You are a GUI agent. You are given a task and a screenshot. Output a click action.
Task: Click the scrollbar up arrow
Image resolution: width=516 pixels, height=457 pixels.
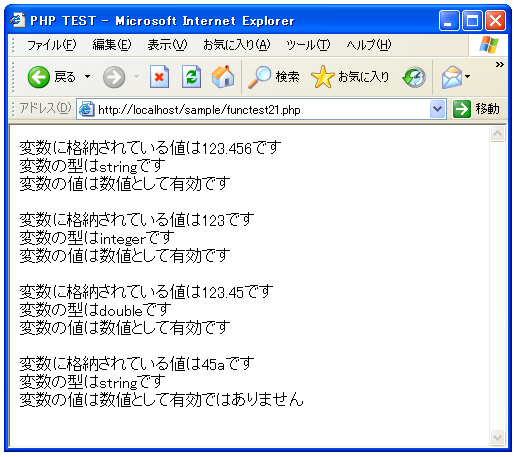point(497,134)
